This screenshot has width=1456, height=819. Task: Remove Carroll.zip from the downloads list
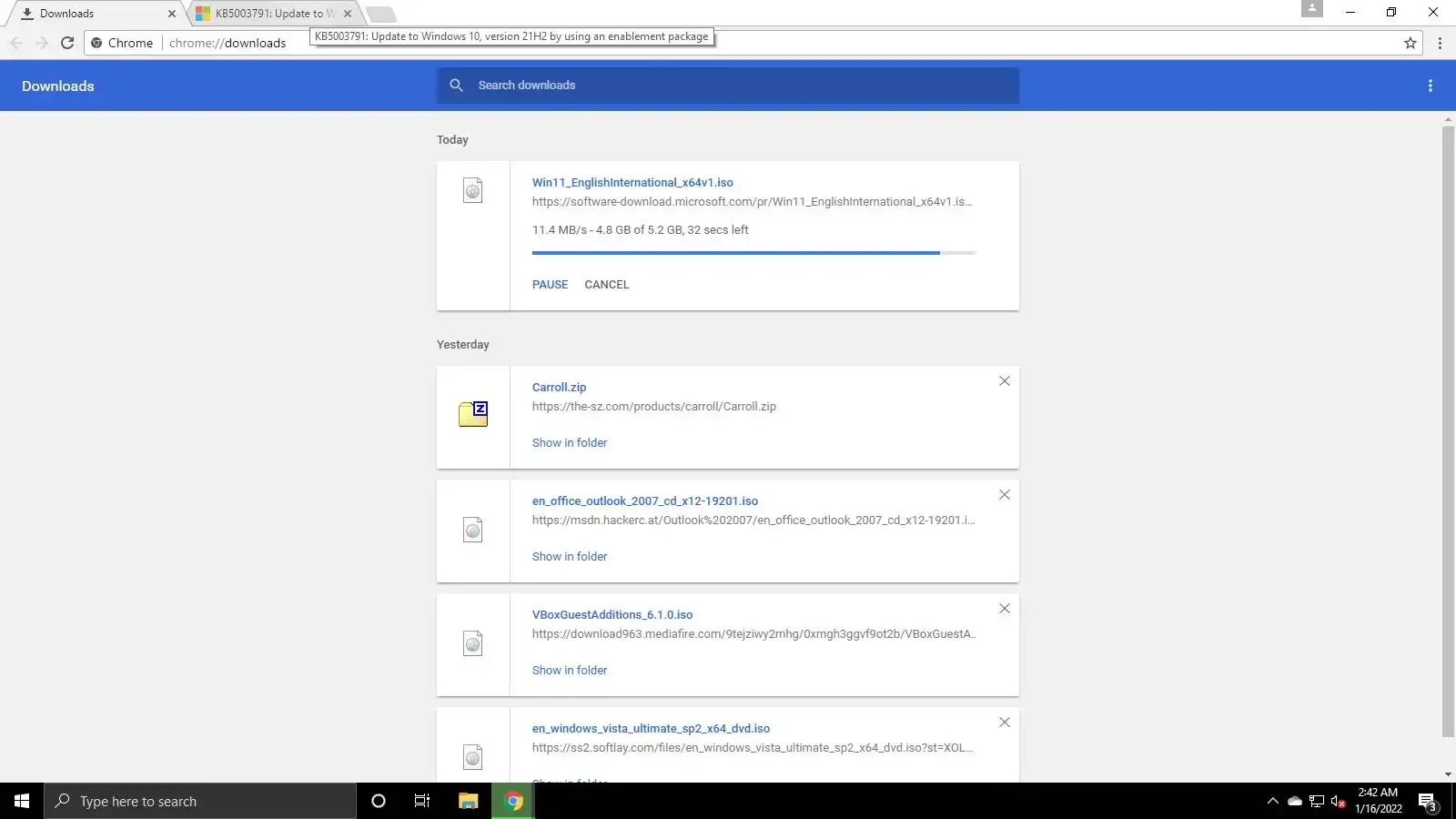[1005, 381]
